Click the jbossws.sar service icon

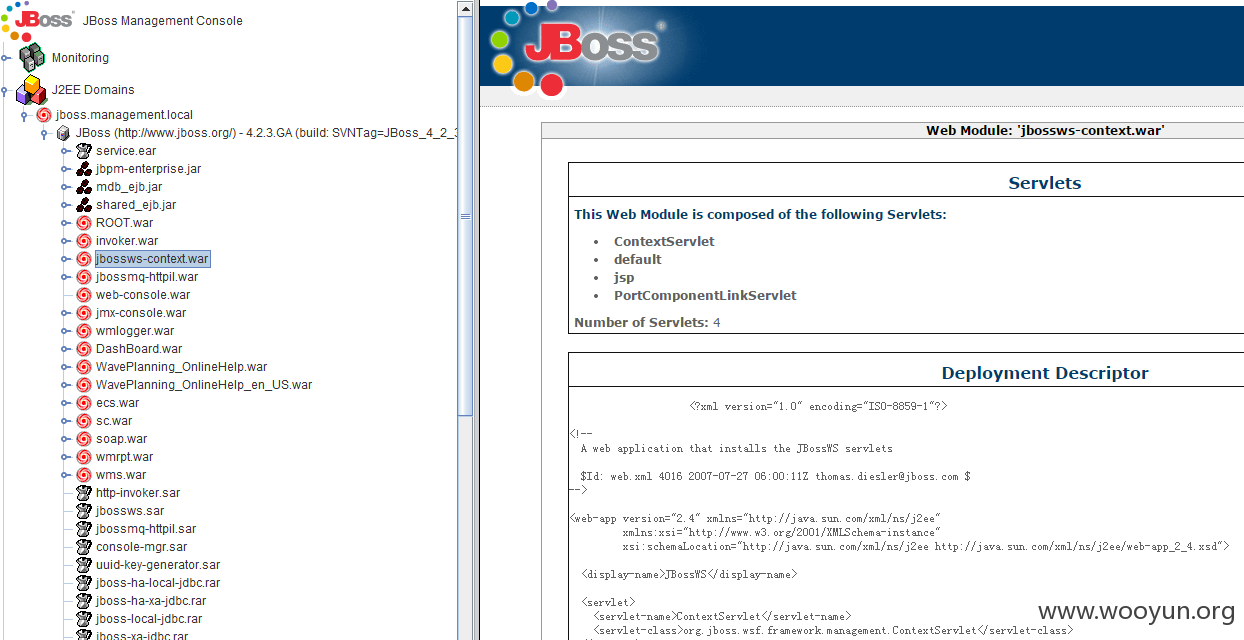coord(84,511)
